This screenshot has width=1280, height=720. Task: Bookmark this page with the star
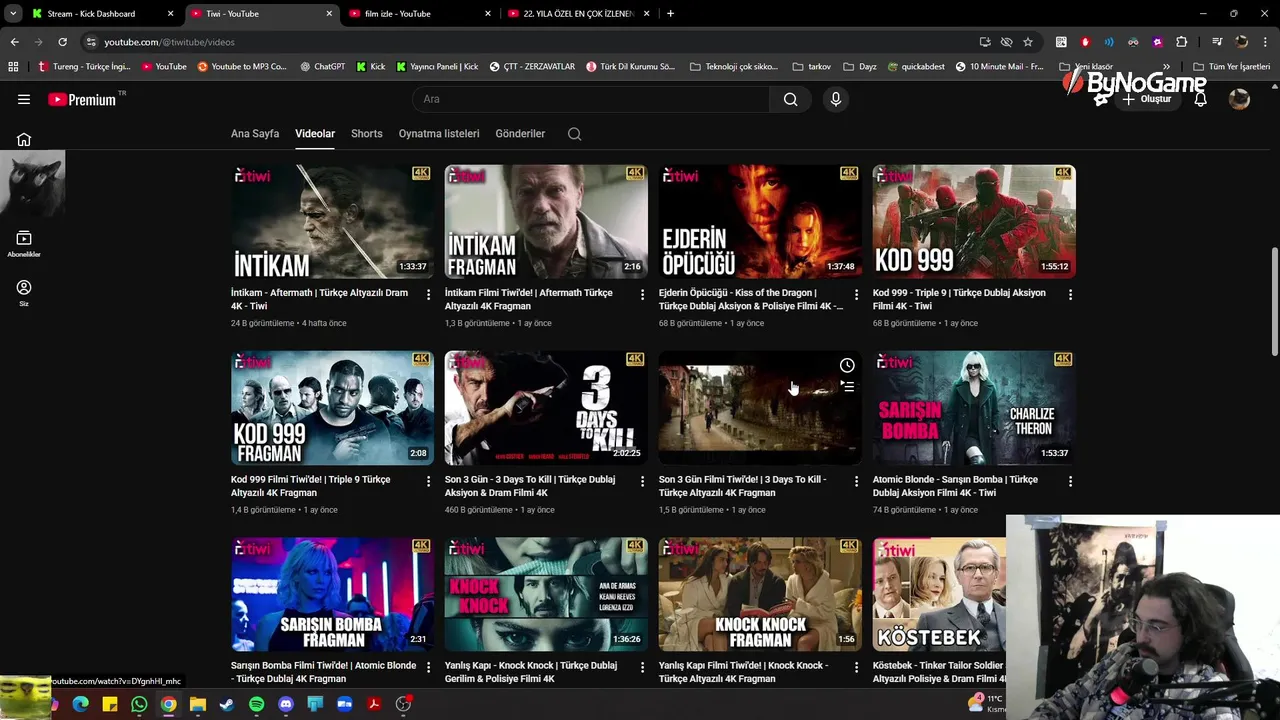(x=1027, y=42)
